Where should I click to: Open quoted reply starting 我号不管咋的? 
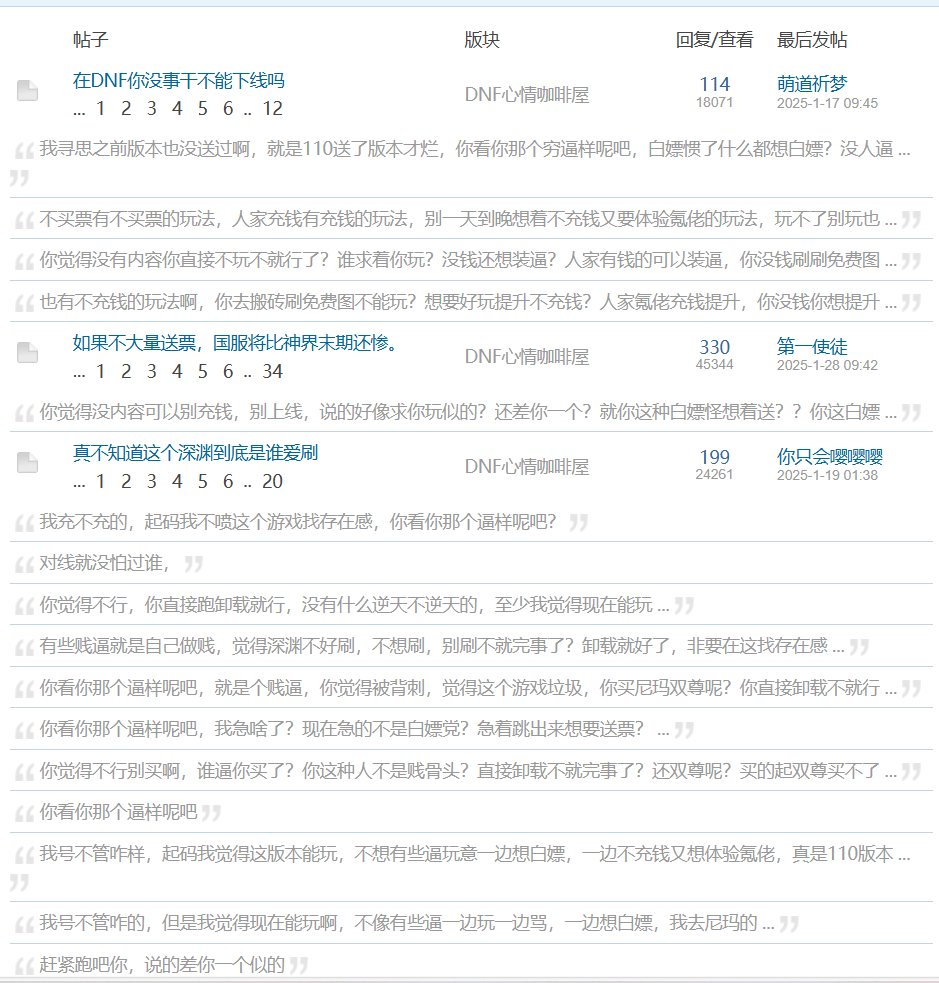pos(407,923)
